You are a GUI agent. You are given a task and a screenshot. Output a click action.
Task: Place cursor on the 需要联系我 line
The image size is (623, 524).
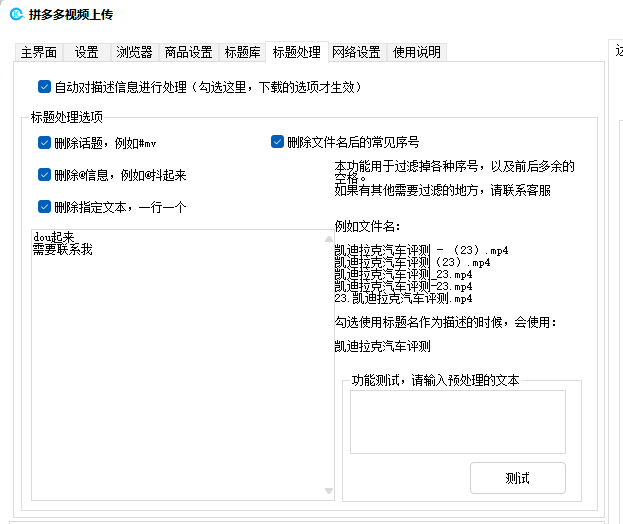(x=62, y=249)
